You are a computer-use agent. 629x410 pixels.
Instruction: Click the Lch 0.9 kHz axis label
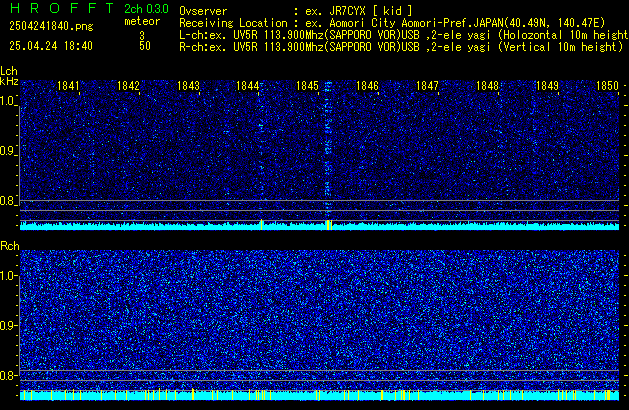pos(8,151)
